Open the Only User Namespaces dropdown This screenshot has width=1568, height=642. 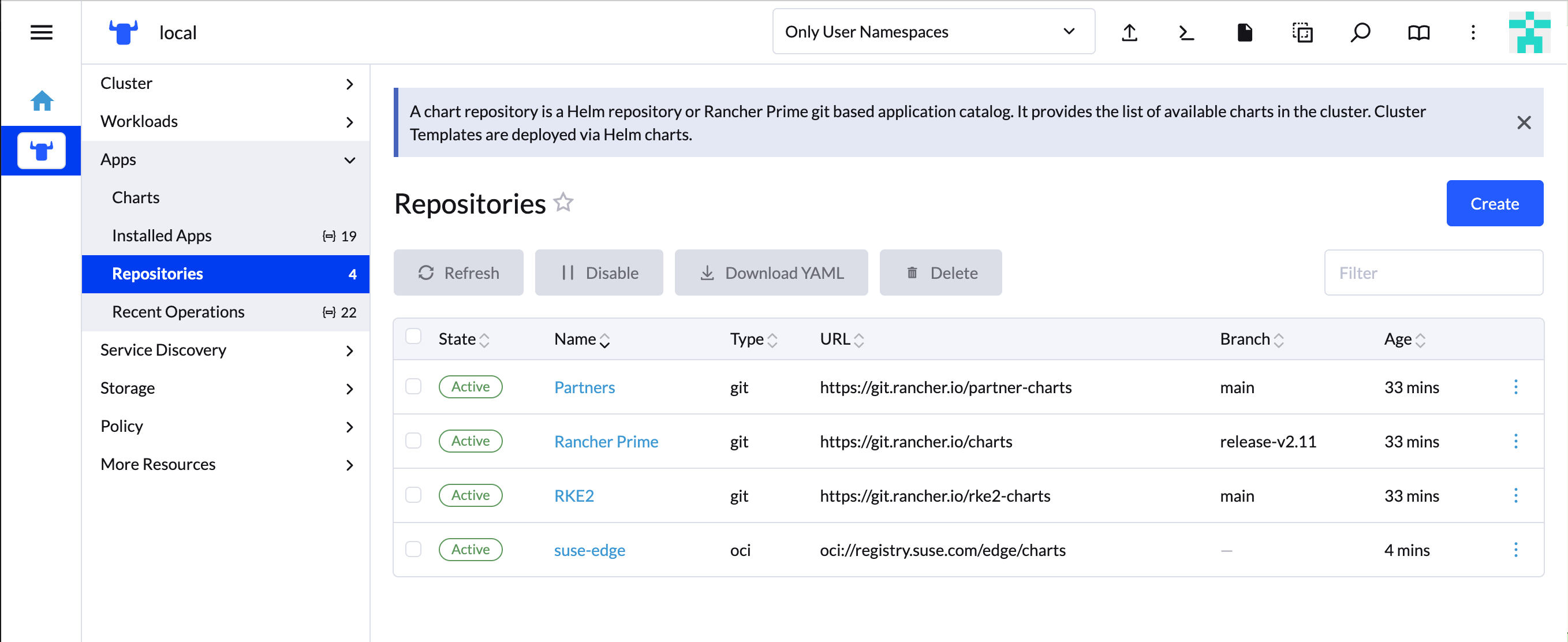(x=932, y=31)
